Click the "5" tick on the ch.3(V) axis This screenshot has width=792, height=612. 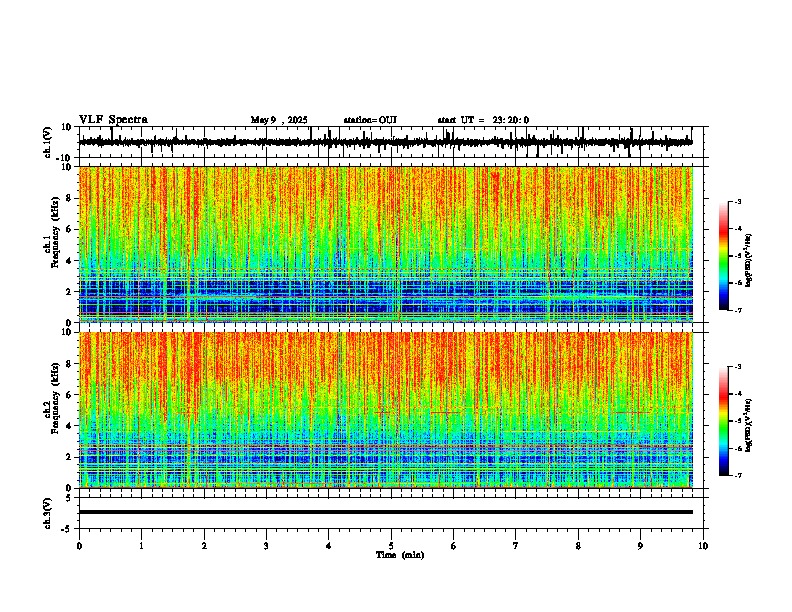pos(69,497)
